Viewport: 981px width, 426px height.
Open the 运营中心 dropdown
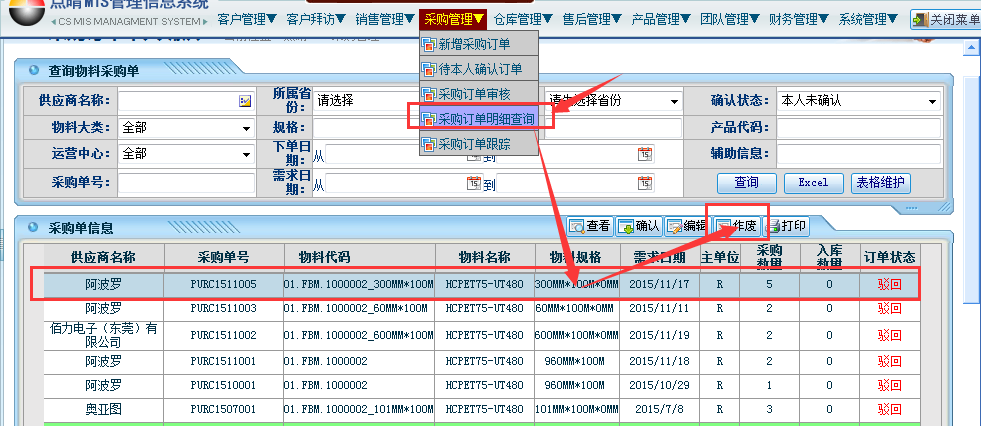point(245,154)
